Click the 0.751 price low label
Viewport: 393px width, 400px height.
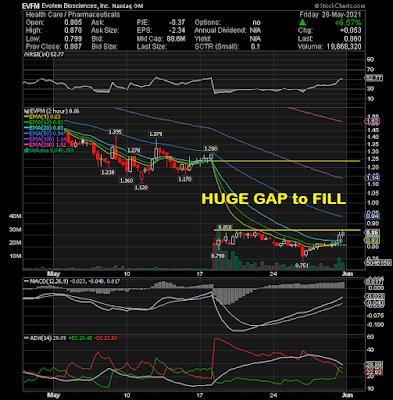point(302,266)
